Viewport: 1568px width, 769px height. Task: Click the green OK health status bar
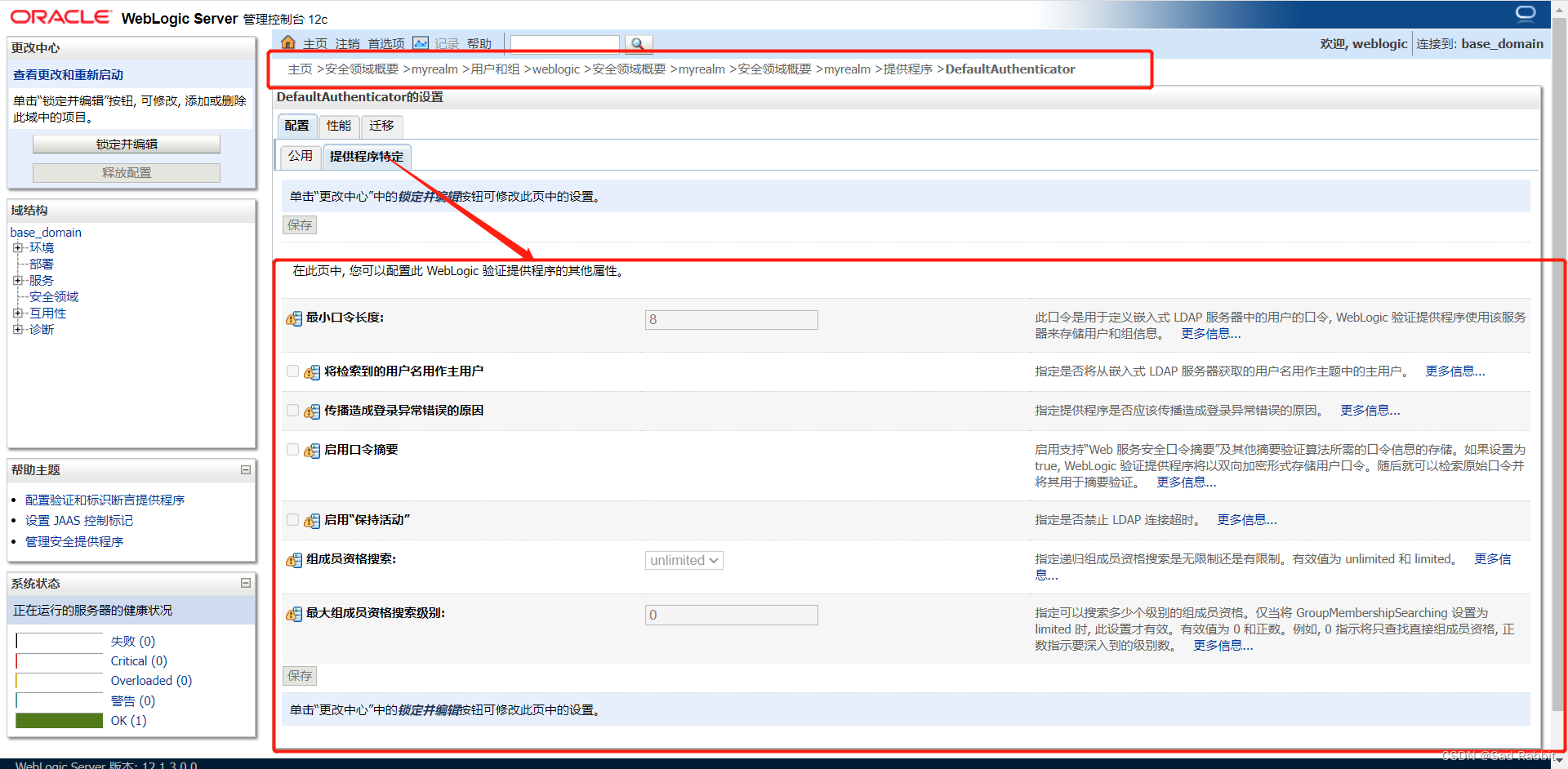point(58,720)
